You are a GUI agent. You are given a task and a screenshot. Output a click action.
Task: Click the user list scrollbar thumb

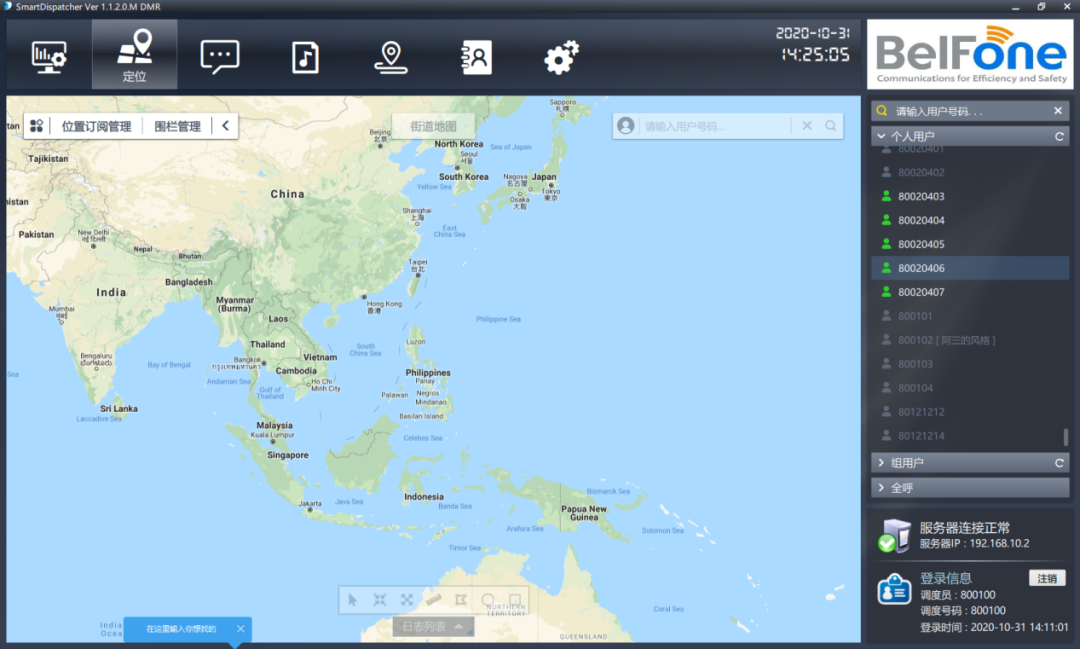pos(1066,437)
